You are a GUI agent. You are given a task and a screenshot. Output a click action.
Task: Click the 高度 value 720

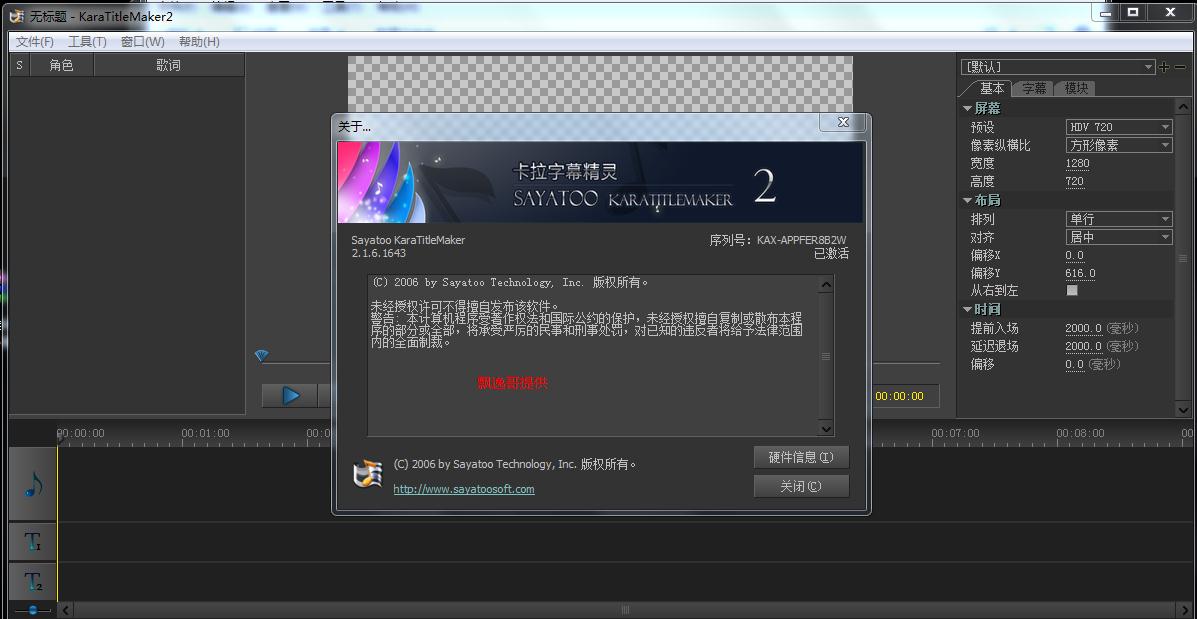[1074, 182]
